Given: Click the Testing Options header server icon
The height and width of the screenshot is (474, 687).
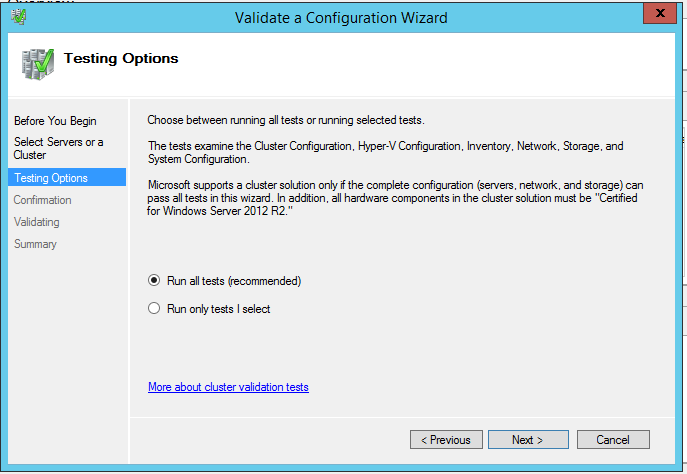Looking at the screenshot, I should click(37, 64).
